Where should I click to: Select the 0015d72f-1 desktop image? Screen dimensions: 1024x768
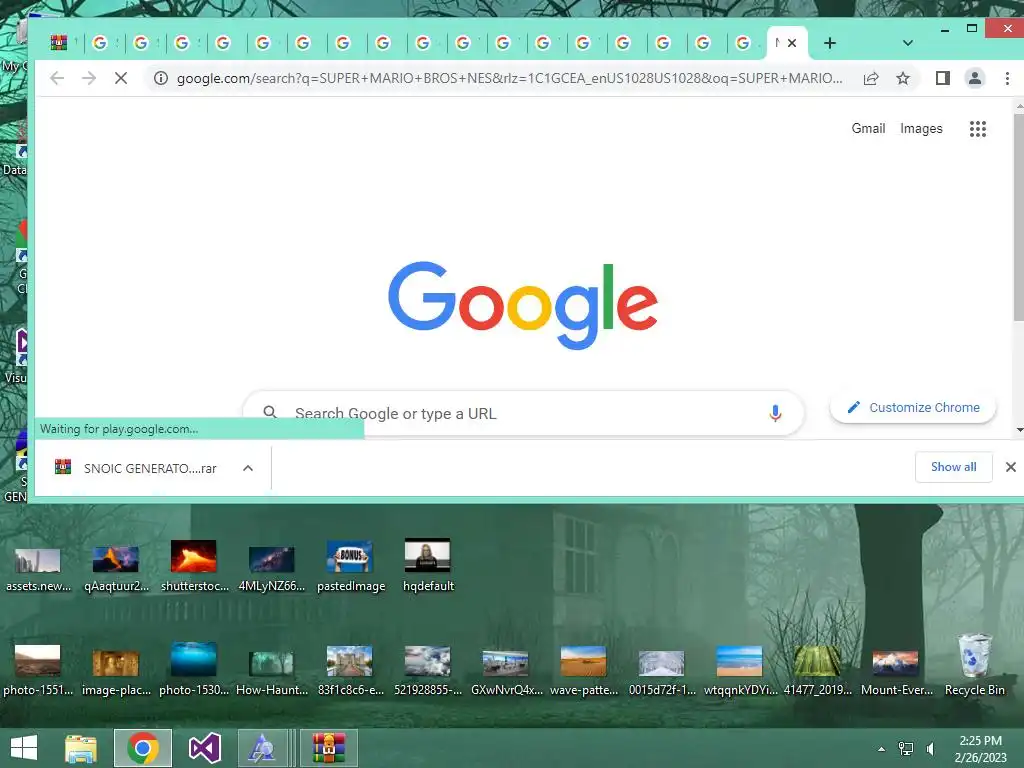pyautogui.click(x=662, y=671)
